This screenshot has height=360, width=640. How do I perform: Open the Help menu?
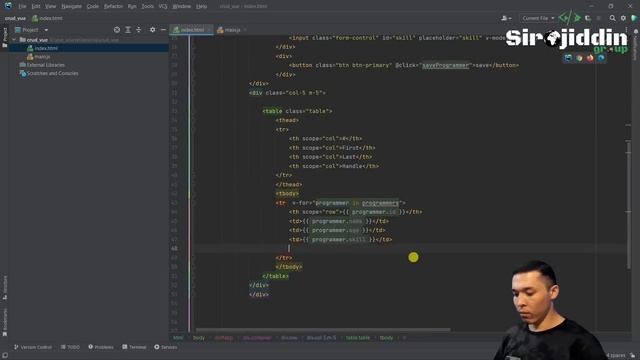201,7
